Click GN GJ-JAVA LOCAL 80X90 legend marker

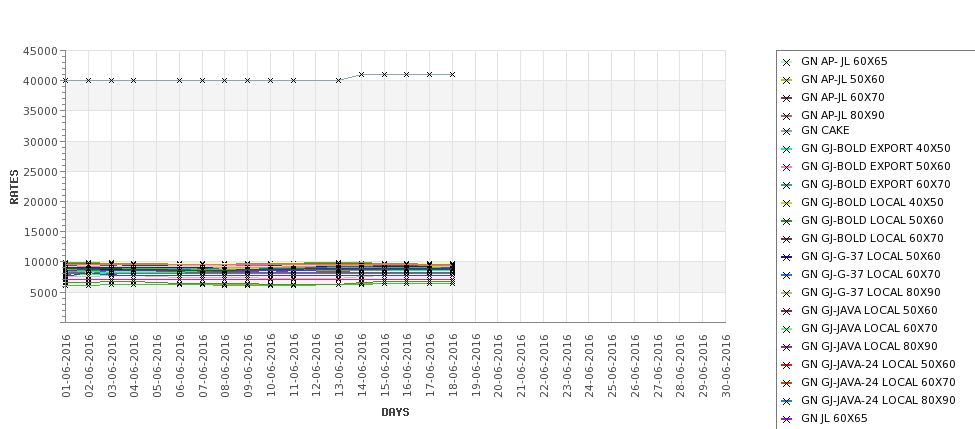[787, 348]
